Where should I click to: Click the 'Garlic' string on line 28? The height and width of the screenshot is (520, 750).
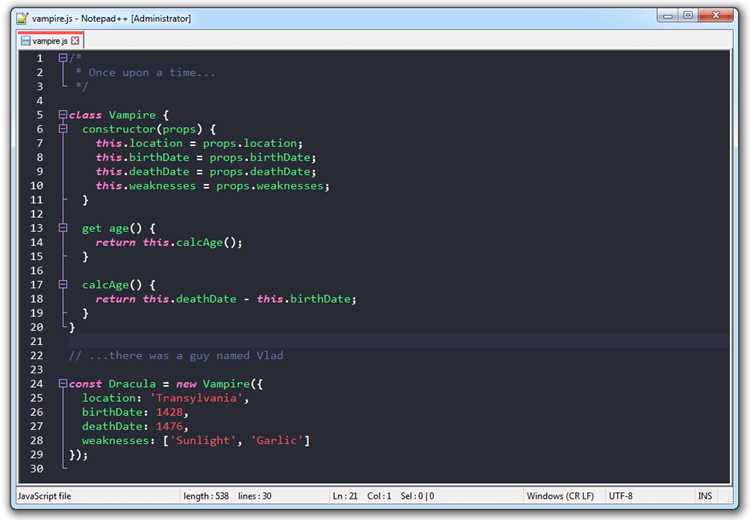(276, 441)
